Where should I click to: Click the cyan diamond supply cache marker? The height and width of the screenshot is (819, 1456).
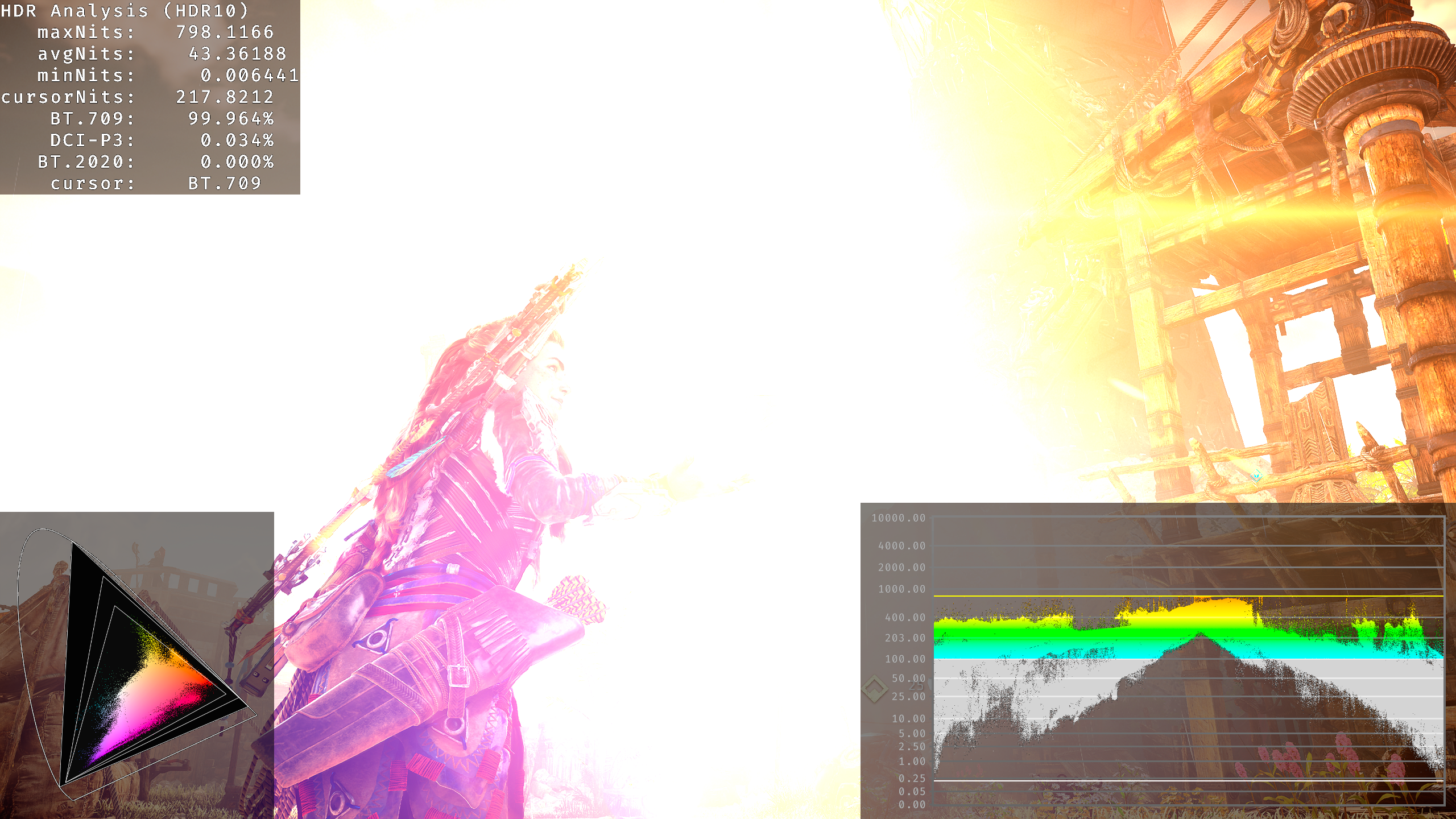coord(1256,476)
